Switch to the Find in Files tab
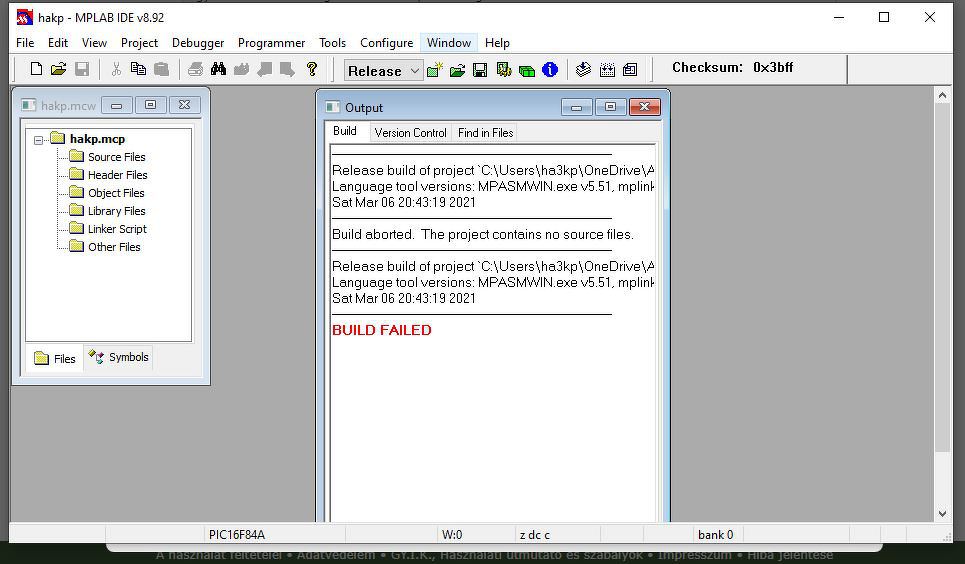This screenshot has width=965, height=564. [485, 132]
